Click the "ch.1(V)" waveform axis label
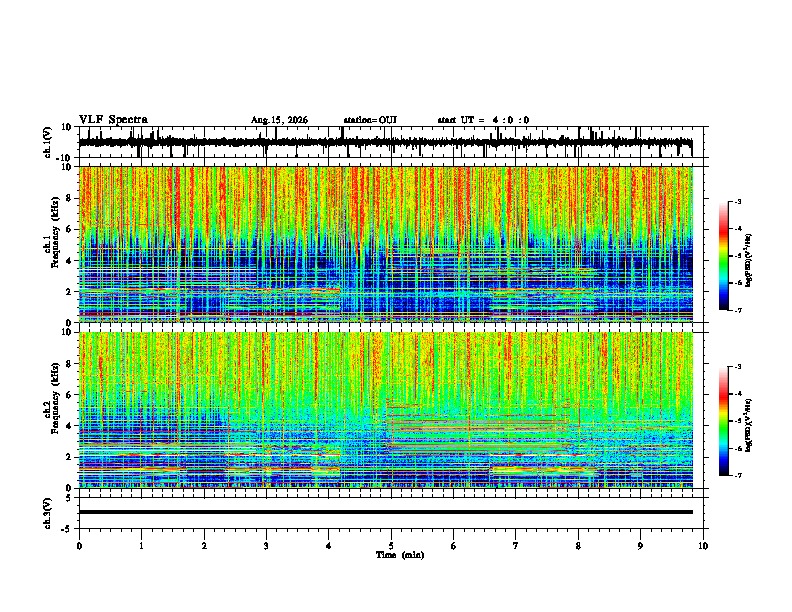792x612 pixels. (48, 142)
